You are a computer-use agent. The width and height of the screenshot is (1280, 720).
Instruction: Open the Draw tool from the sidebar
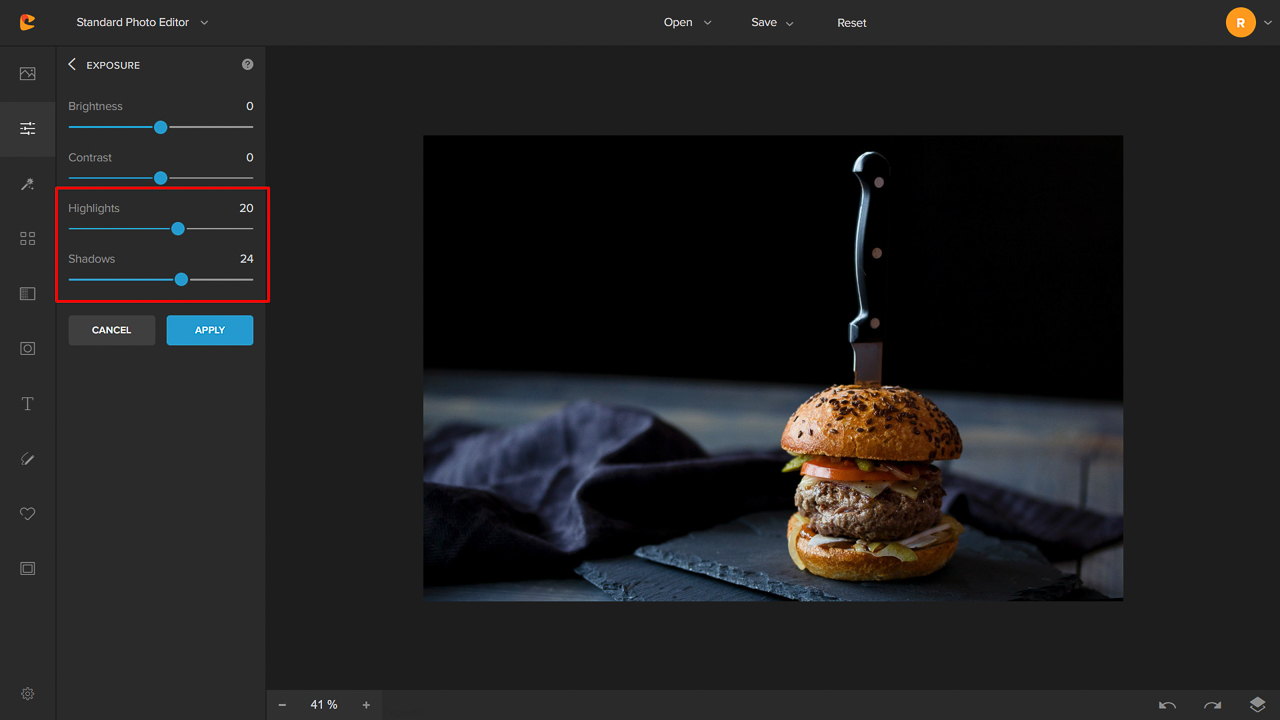[27, 458]
